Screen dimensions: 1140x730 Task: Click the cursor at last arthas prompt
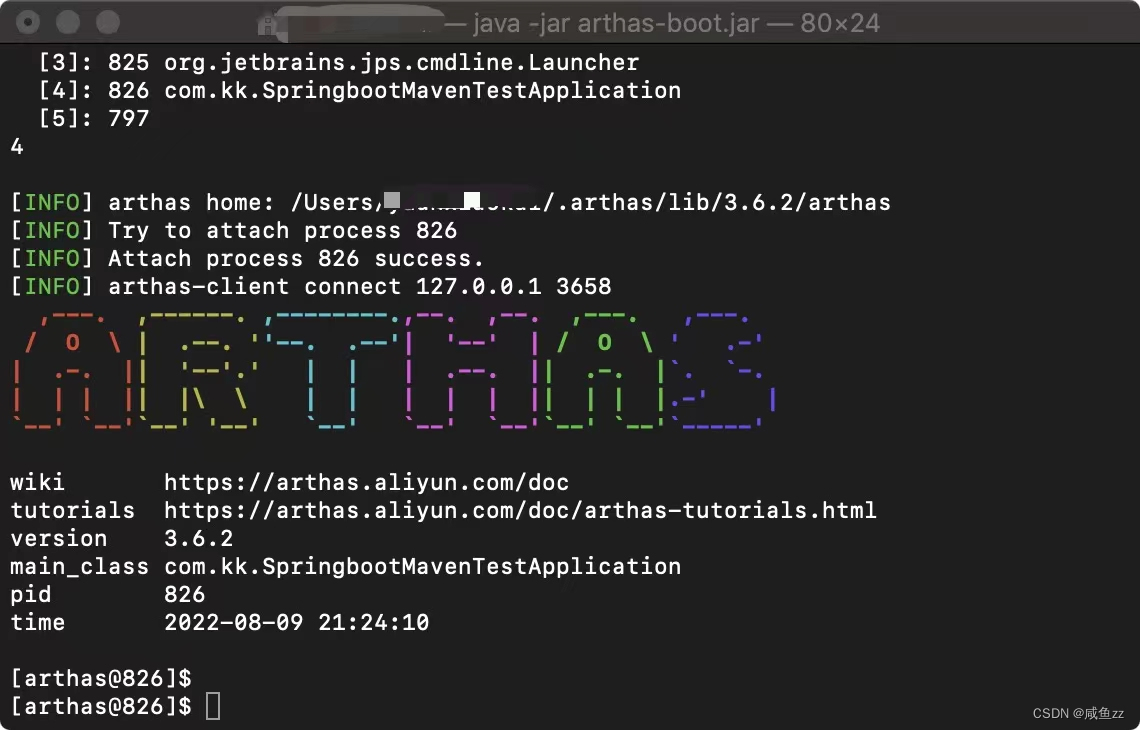[213, 706]
